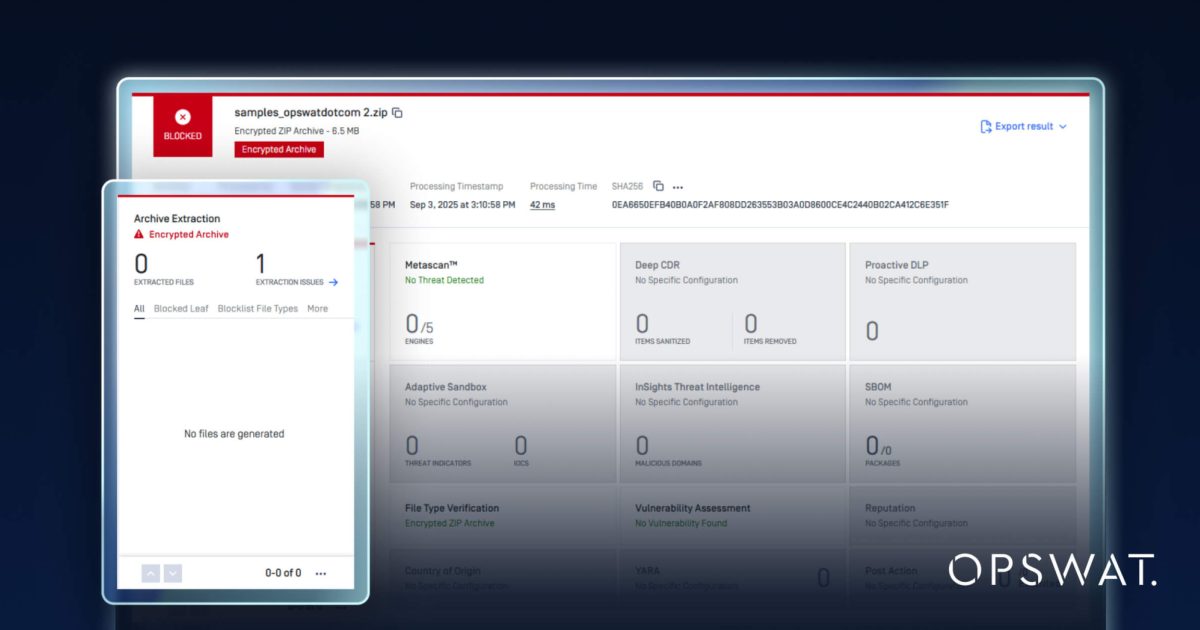
Task: Go to next page with down arrow
Action: (x=173, y=573)
